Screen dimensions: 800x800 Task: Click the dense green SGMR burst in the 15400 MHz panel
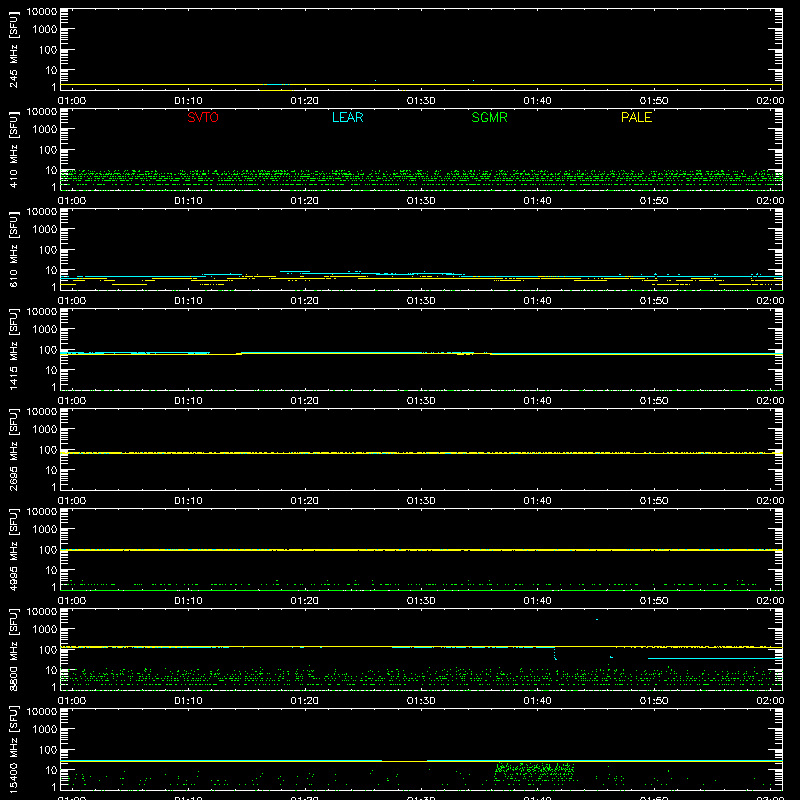(534, 772)
